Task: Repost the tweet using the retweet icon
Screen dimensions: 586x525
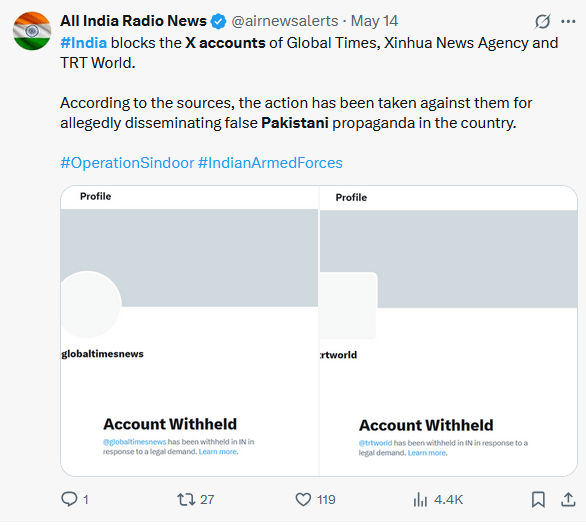Action: 186,499
